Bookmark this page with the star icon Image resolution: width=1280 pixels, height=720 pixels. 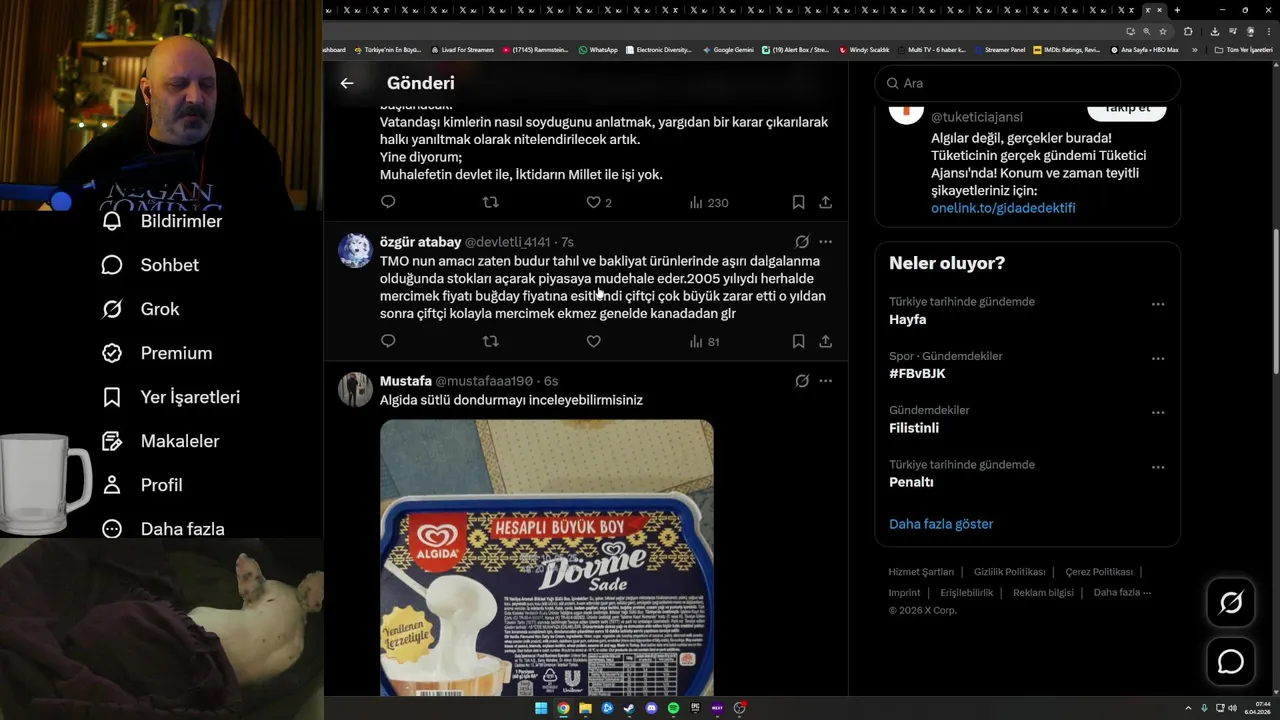[1163, 31]
